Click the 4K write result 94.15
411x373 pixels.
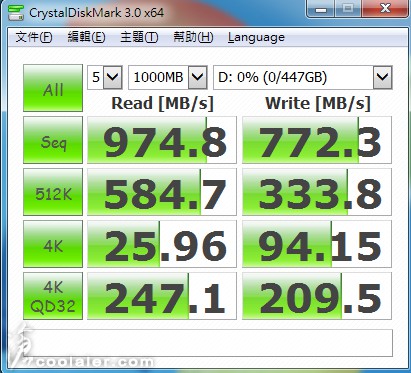pos(317,244)
